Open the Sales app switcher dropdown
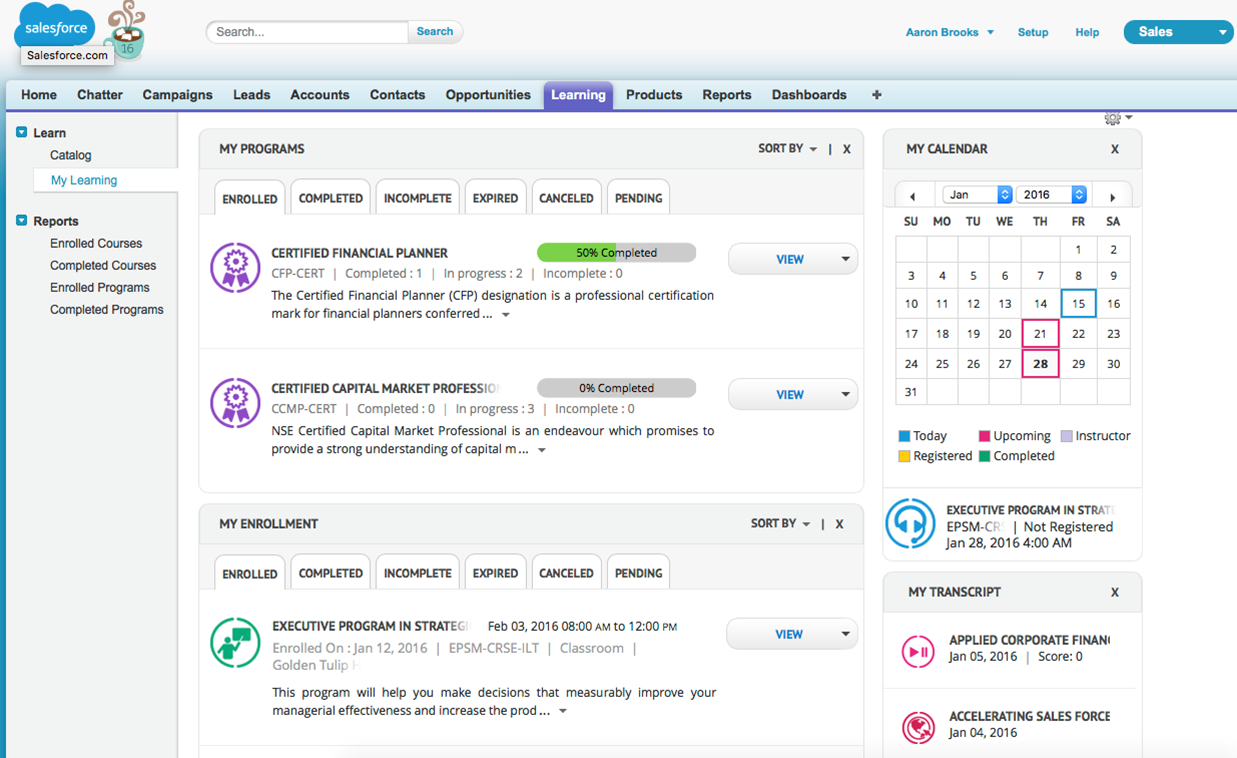Image resolution: width=1237 pixels, height=758 pixels. coord(1178,32)
